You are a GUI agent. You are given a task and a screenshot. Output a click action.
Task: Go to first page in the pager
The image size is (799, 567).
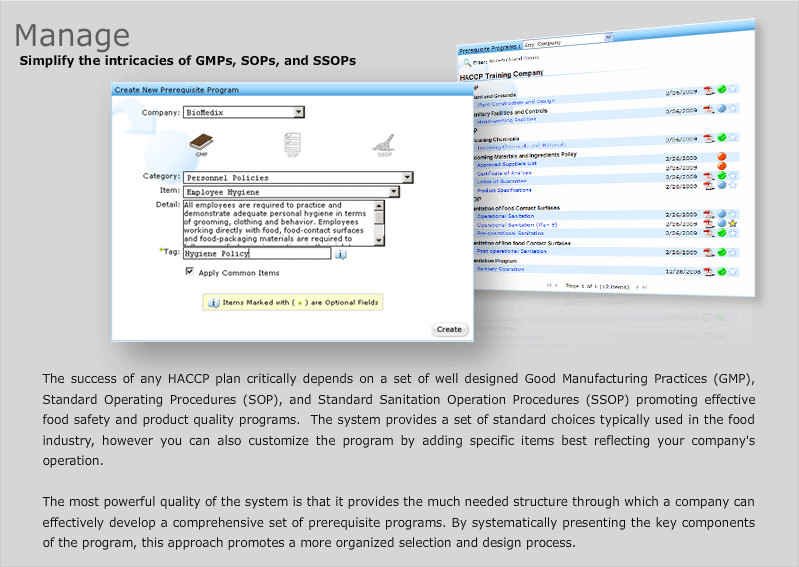click(x=549, y=285)
